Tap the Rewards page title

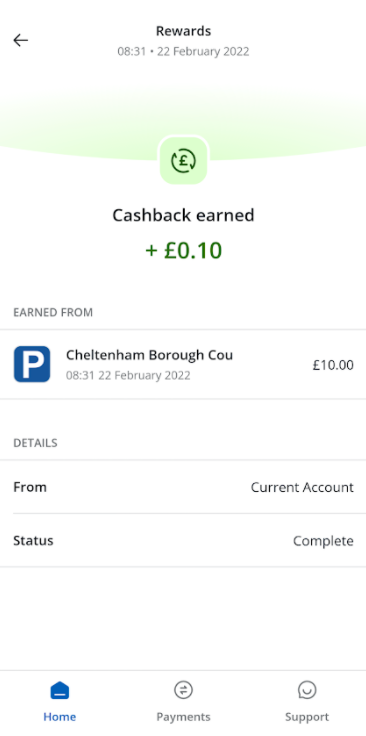pyautogui.click(x=183, y=31)
